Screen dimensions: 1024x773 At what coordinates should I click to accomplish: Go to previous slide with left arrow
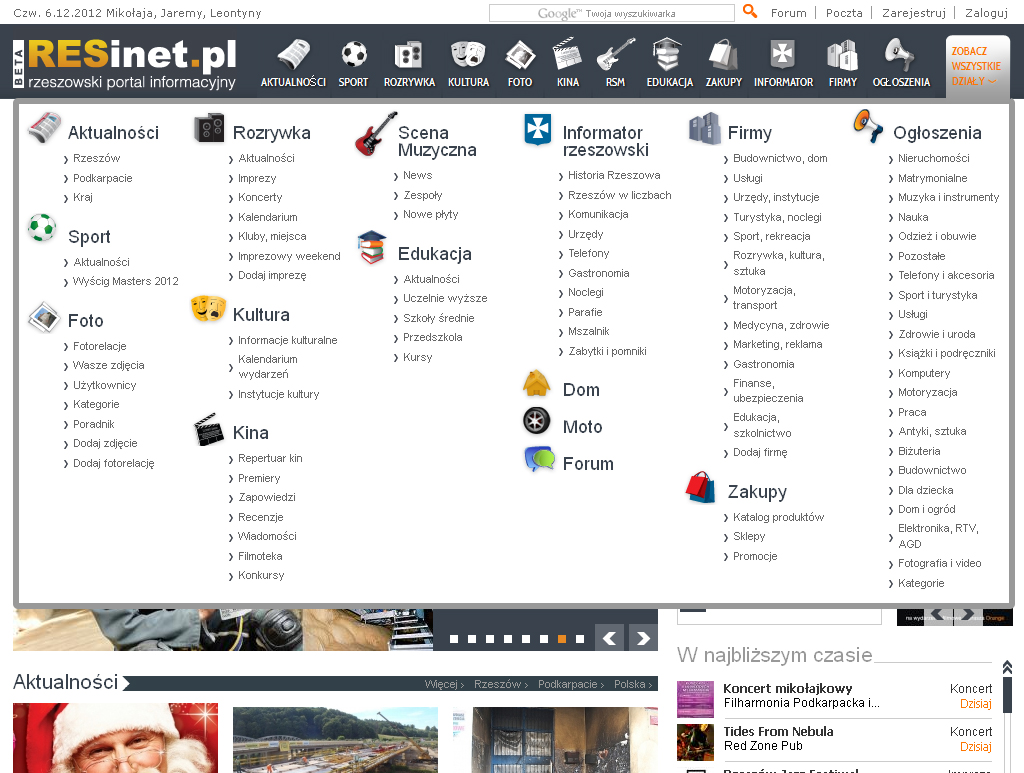(x=610, y=637)
